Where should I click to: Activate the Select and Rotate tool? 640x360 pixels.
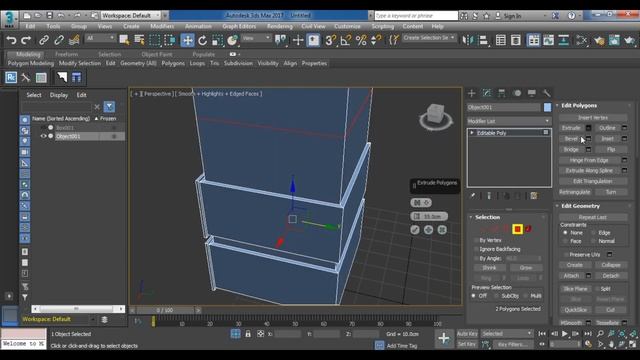(202, 40)
